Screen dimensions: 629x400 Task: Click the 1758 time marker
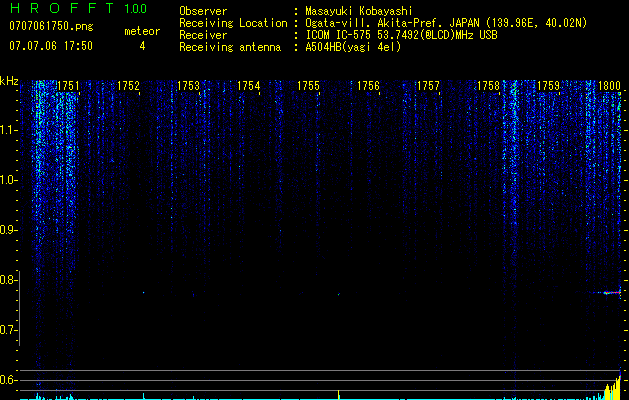click(x=489, y=86)
